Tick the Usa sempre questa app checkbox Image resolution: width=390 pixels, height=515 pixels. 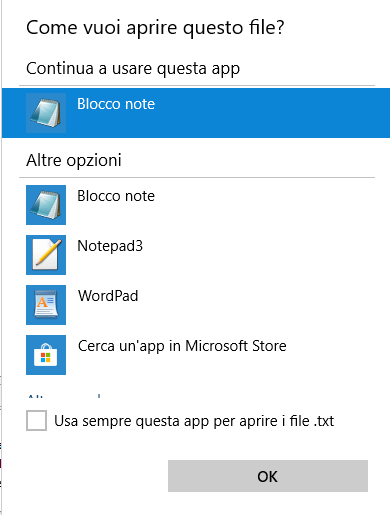(36, 421)
